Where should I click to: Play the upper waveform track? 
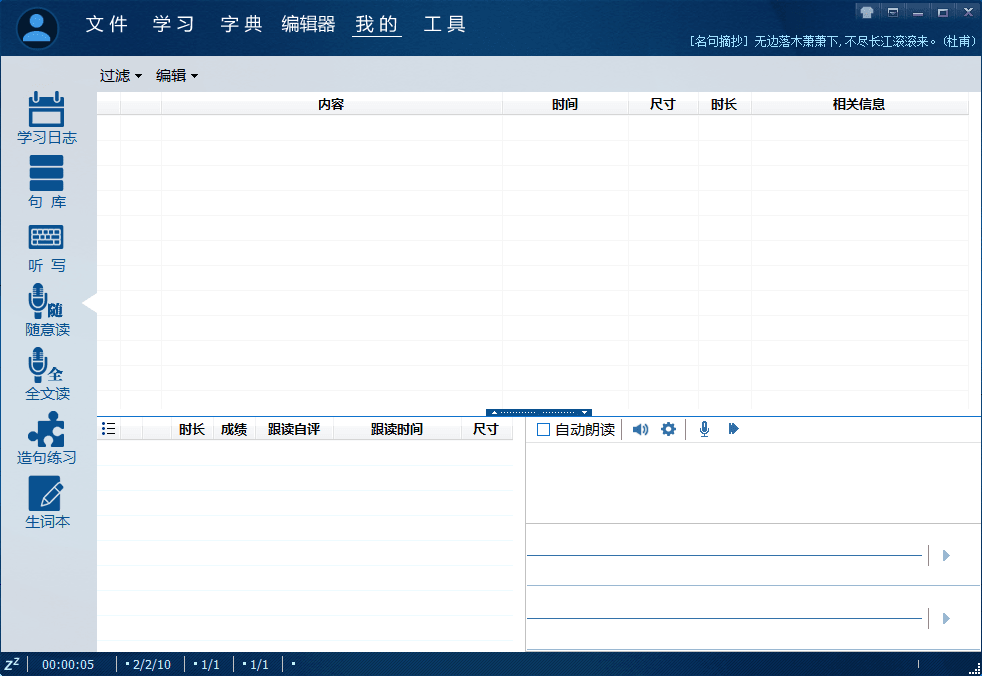point(946,555)
